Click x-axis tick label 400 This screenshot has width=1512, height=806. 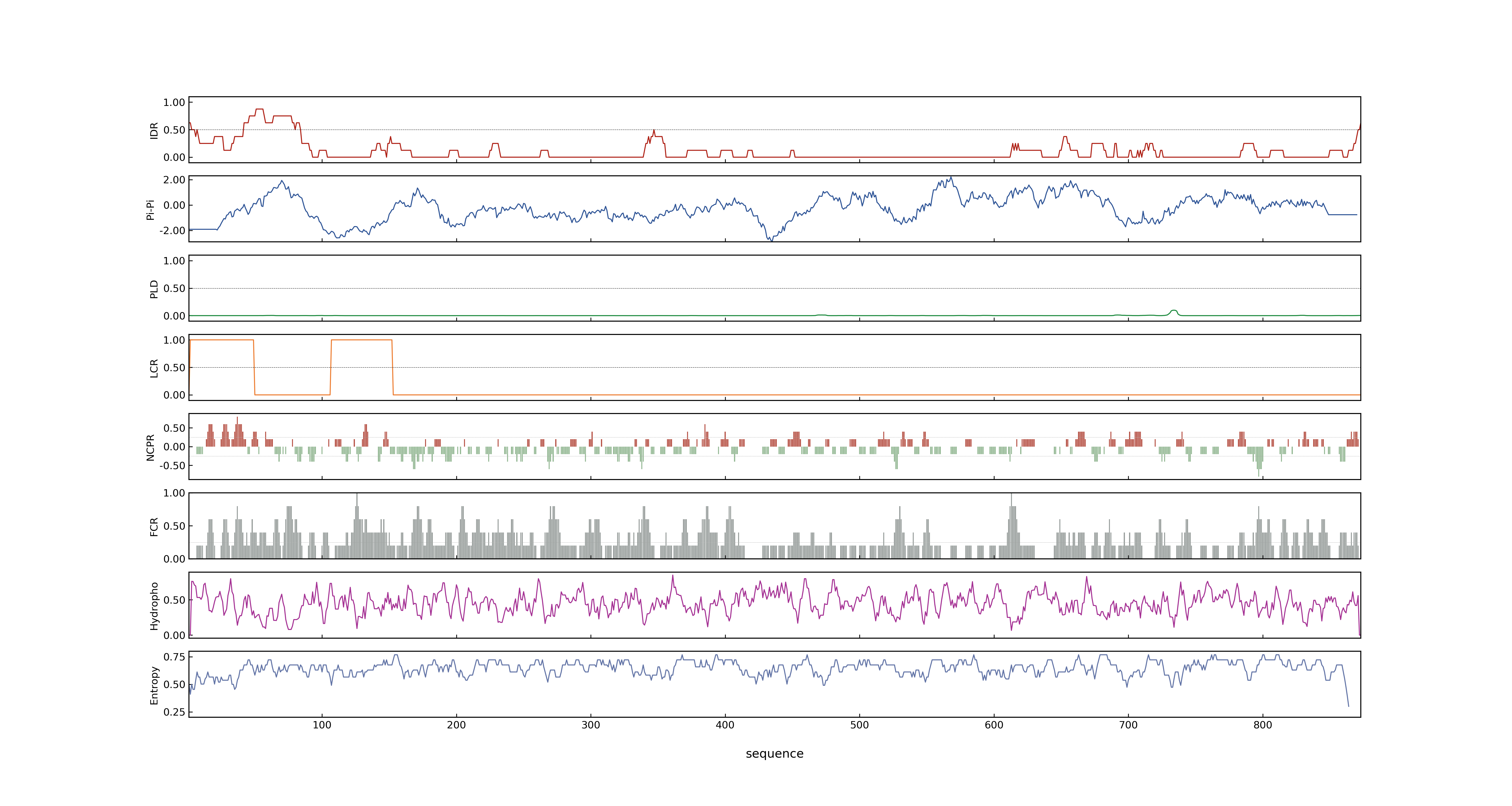click(725, 725)
